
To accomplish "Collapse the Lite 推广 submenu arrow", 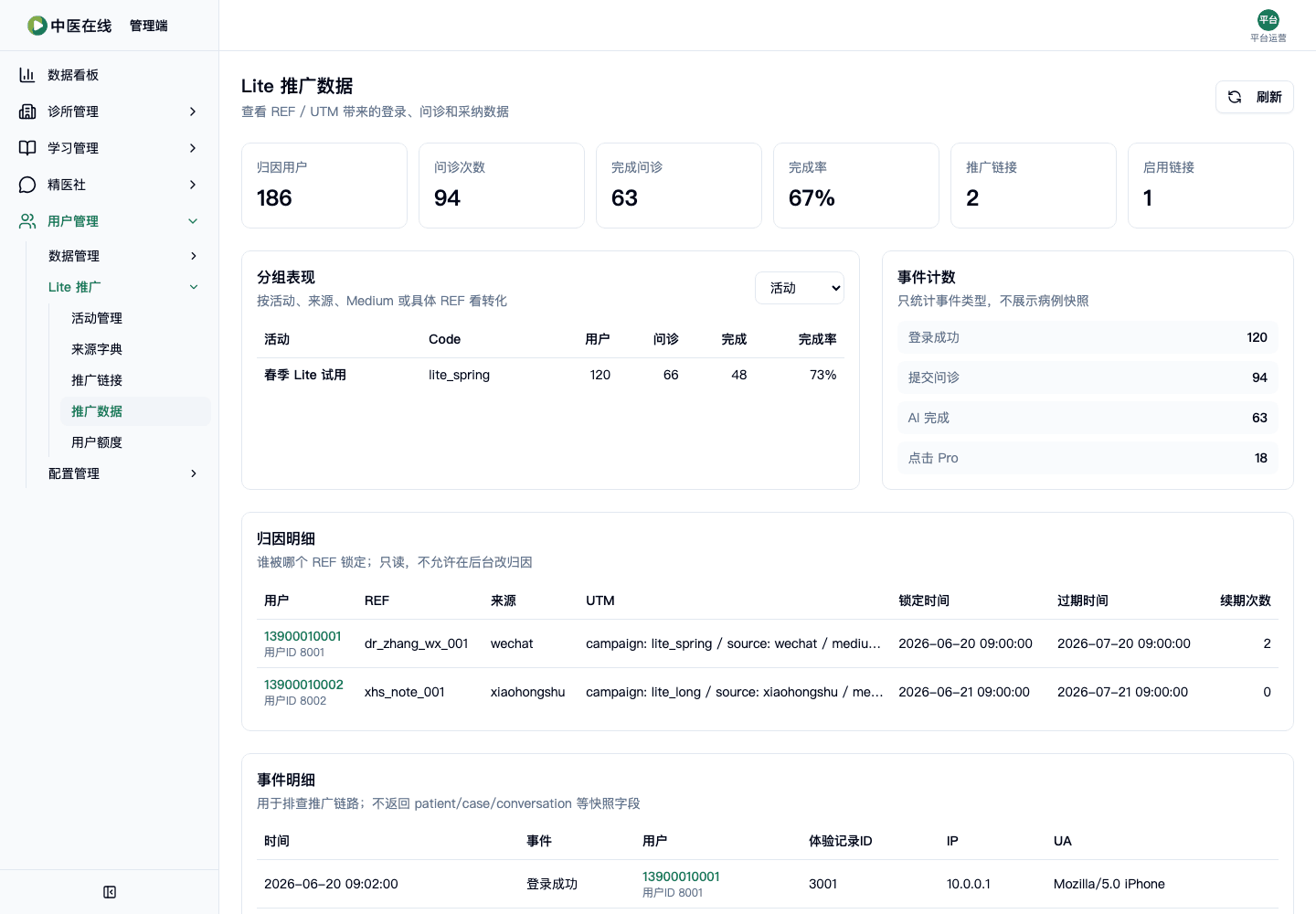I will [x=194, y=287].
